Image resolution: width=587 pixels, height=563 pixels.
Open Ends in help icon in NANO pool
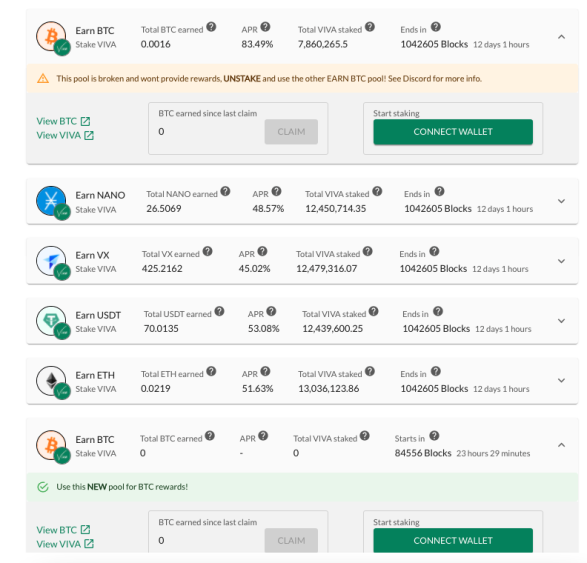439,191
